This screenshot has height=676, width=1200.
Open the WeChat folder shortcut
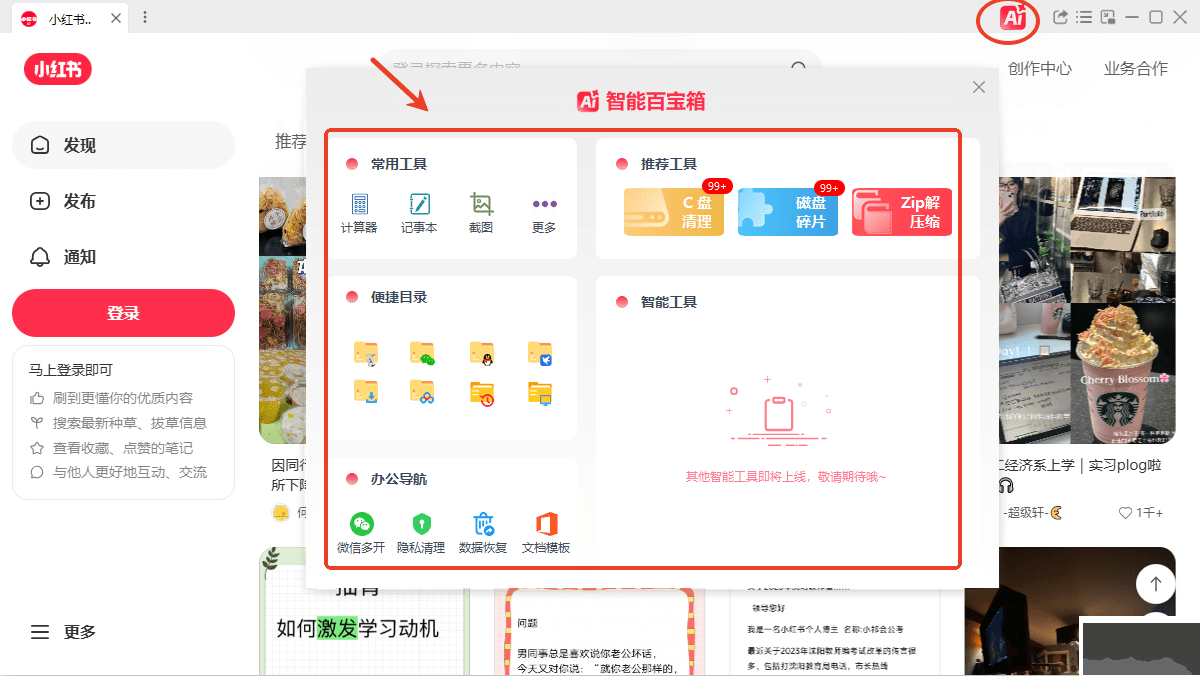click(421, 353)
